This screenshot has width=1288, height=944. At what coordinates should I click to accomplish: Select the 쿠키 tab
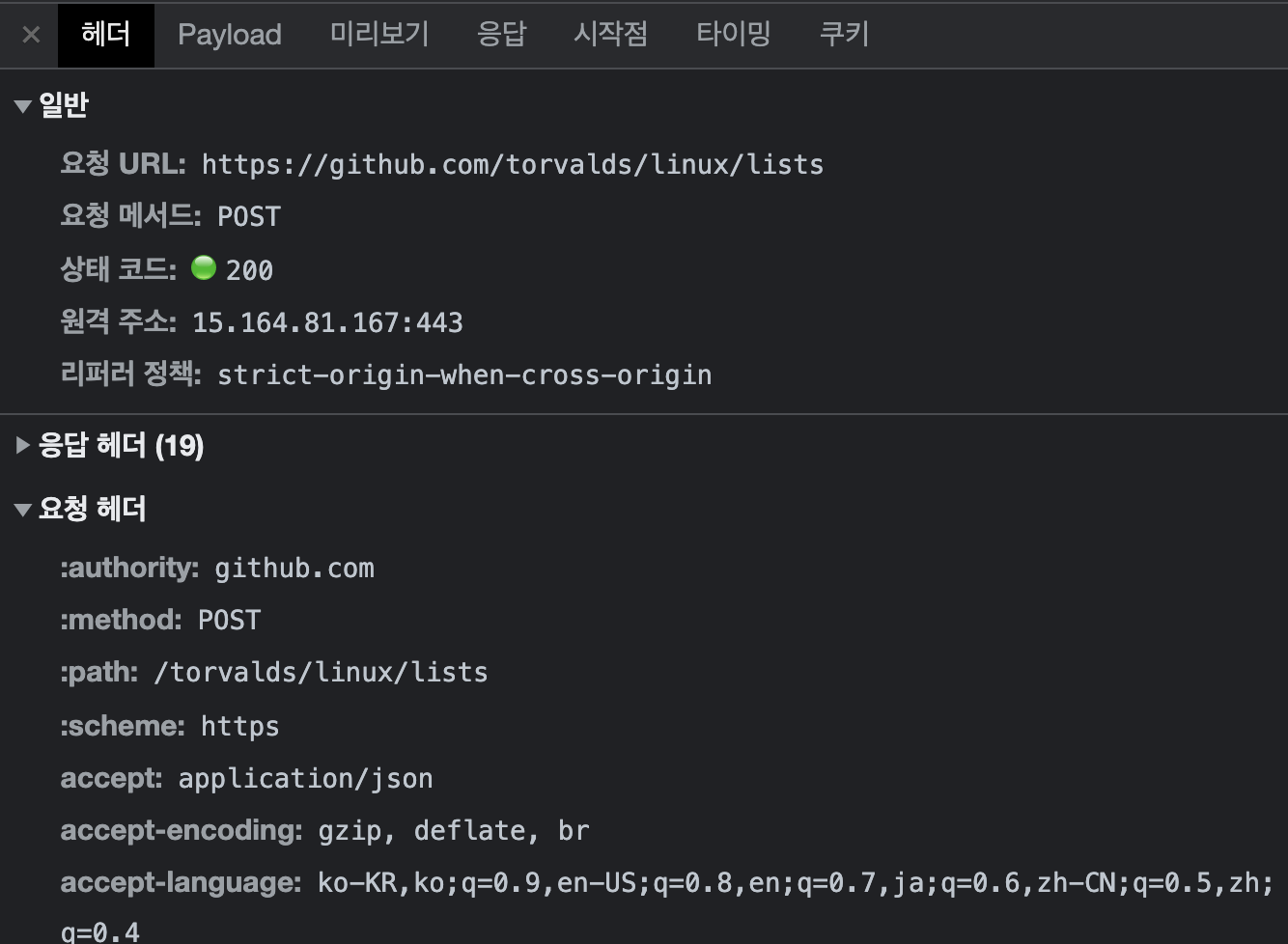pos(844,35)
